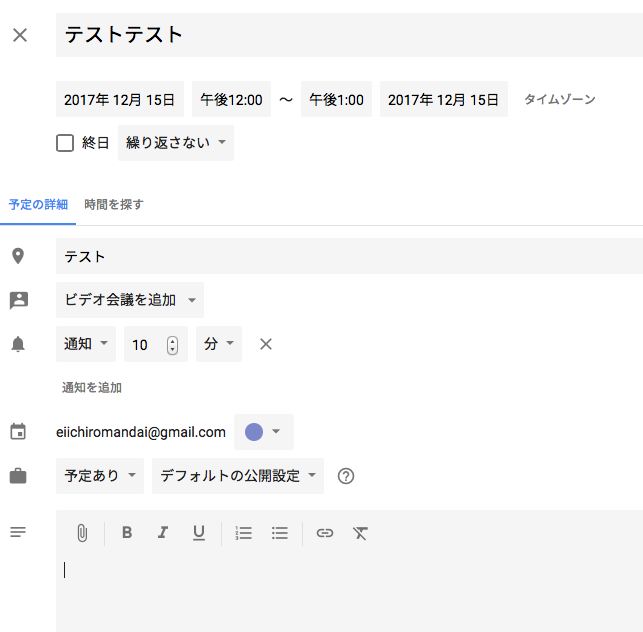Toggle italic formatting in description toolbar

[163, 532]
